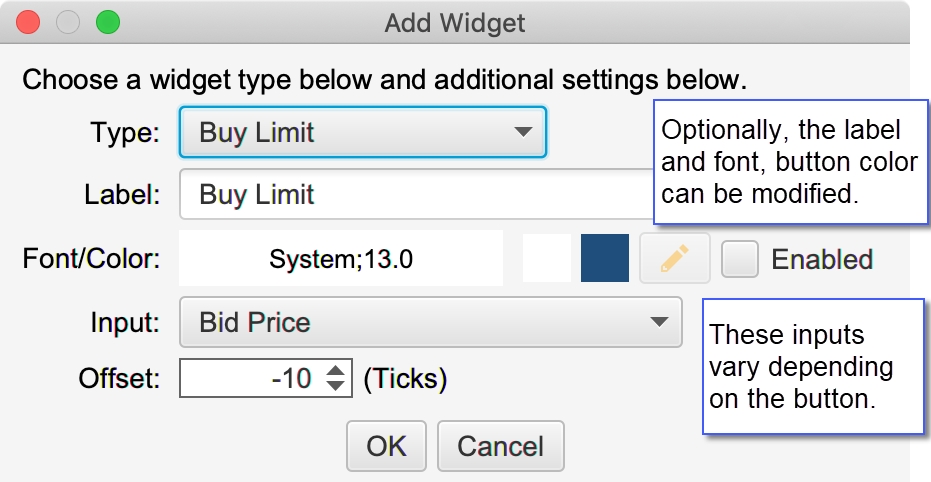Open the Type dropdown showing Buy Limit
Viewport: 931px width, 482px height.
(x=363, y=132)
